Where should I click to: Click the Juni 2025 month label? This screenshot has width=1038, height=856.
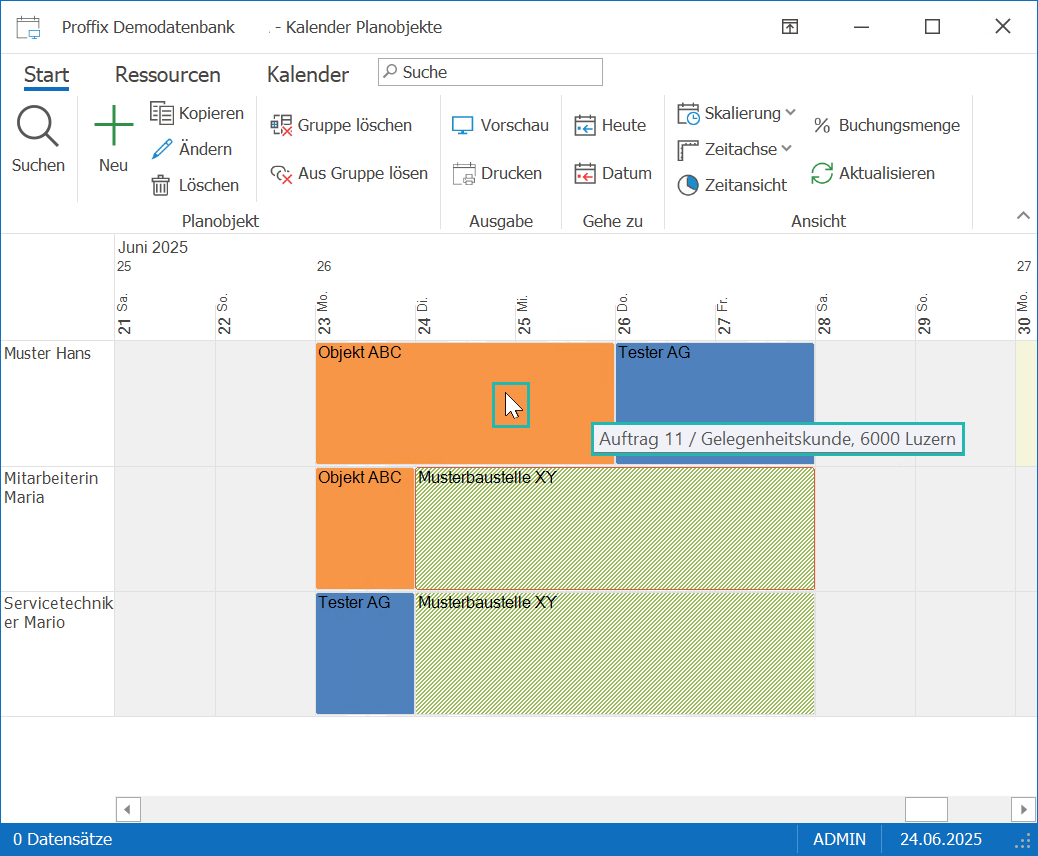tap(153, 248)
